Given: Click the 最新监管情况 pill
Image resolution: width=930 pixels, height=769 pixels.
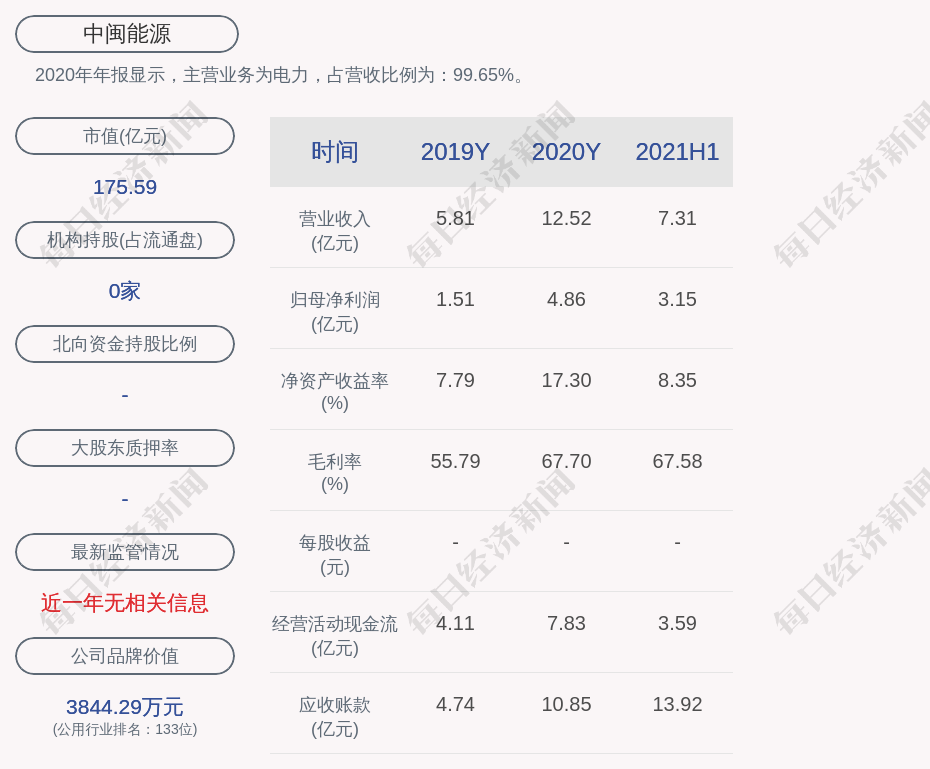Looking at the screenshot, I should click(x=125, y=552).
